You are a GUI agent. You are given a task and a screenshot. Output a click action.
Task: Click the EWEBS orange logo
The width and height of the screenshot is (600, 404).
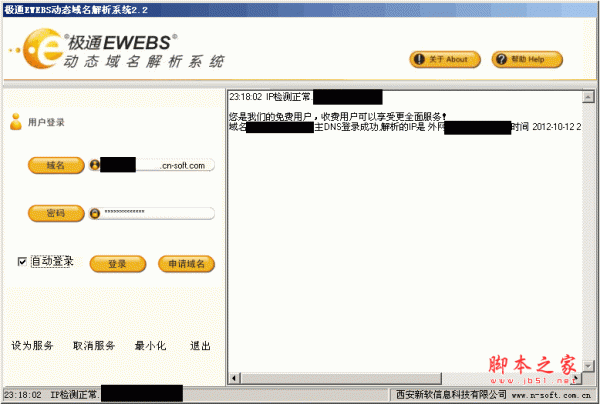pos(42,48)
